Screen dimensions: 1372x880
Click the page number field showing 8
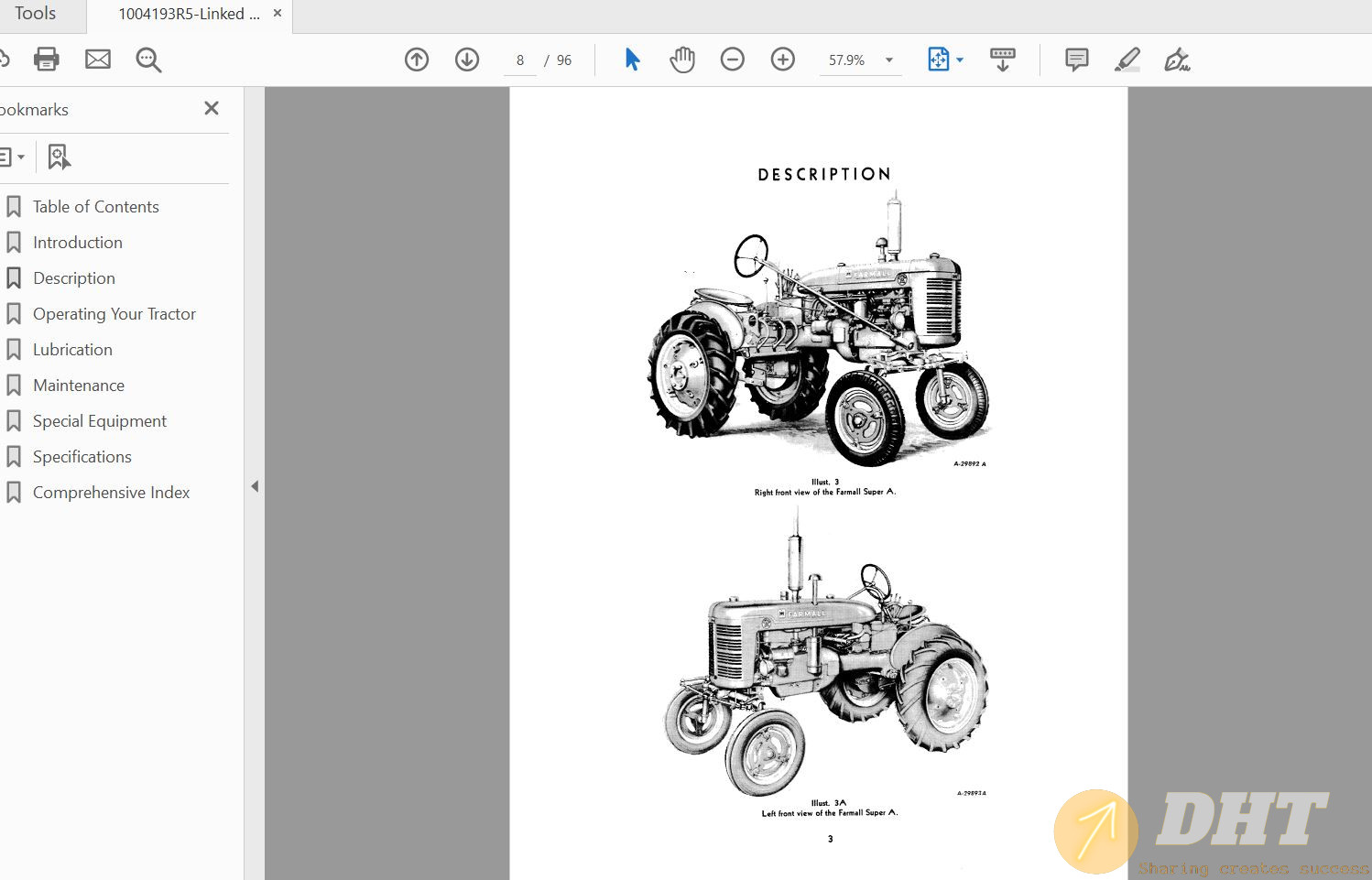[x=520, y=60]
